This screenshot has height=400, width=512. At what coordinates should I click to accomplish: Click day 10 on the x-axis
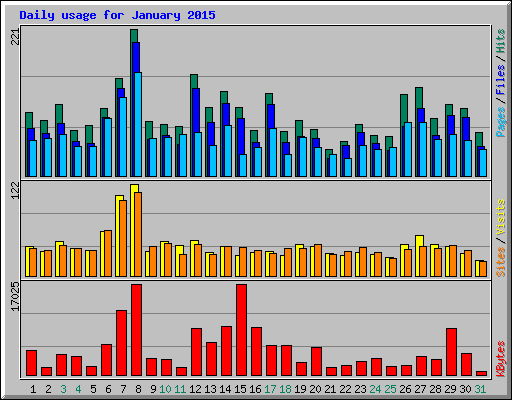(x=165, y=389)
